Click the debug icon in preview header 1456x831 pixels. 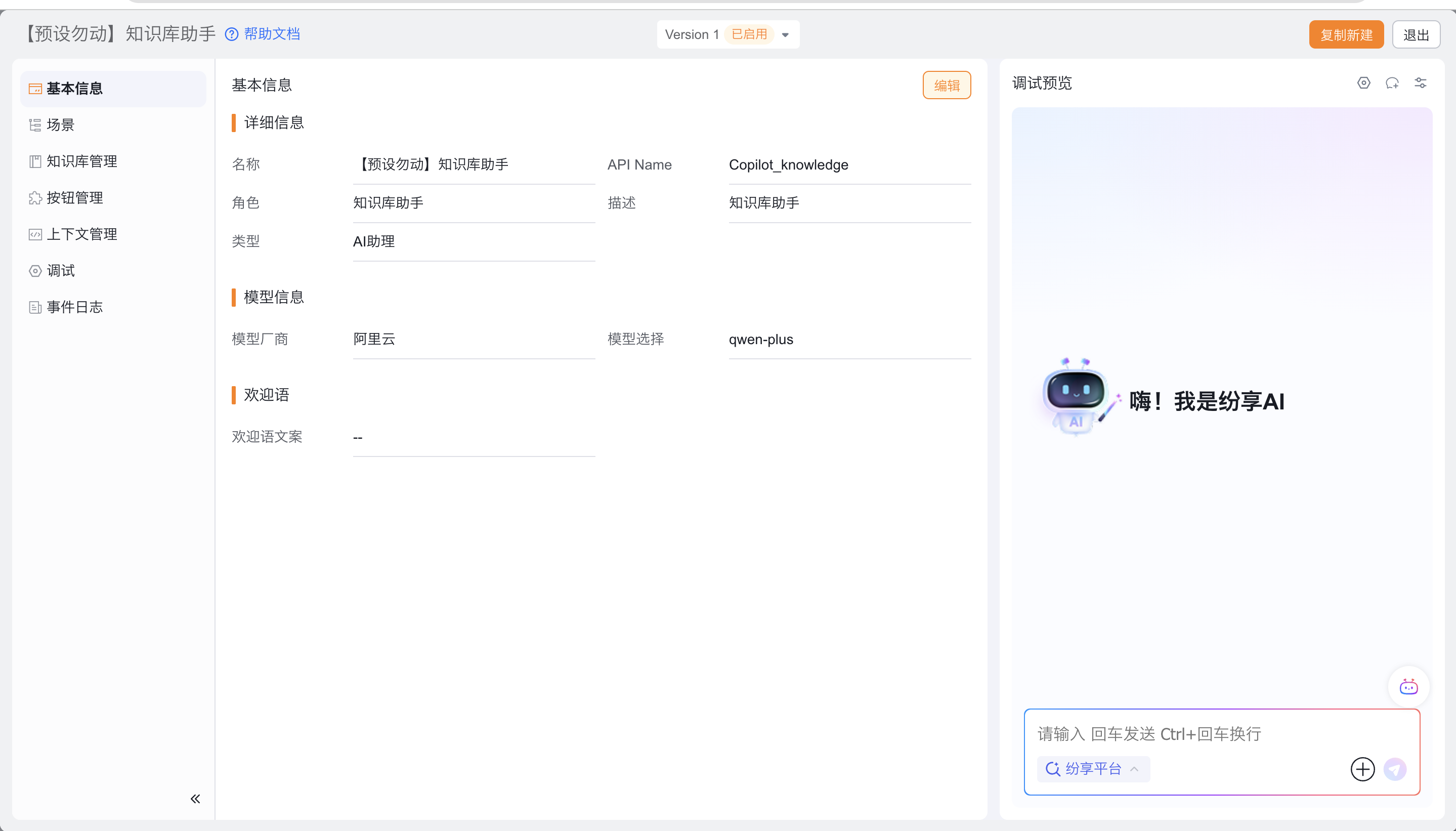tap(1363, 84)
